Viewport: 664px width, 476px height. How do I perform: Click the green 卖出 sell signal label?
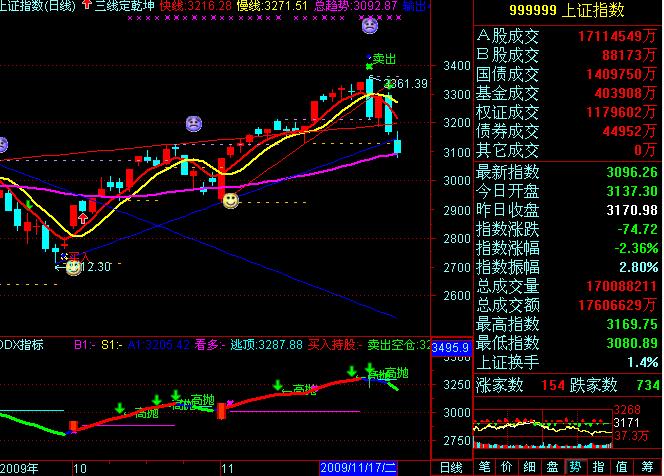coord(384,59)
